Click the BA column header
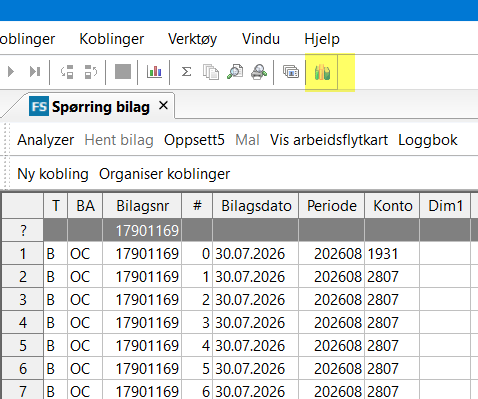The width and height of the screenshot is (478, 399). point(85,206)
